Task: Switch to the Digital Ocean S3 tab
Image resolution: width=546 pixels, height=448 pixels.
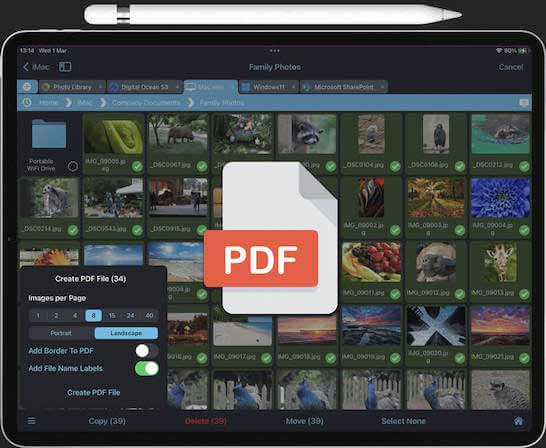Action: point(145,87)
